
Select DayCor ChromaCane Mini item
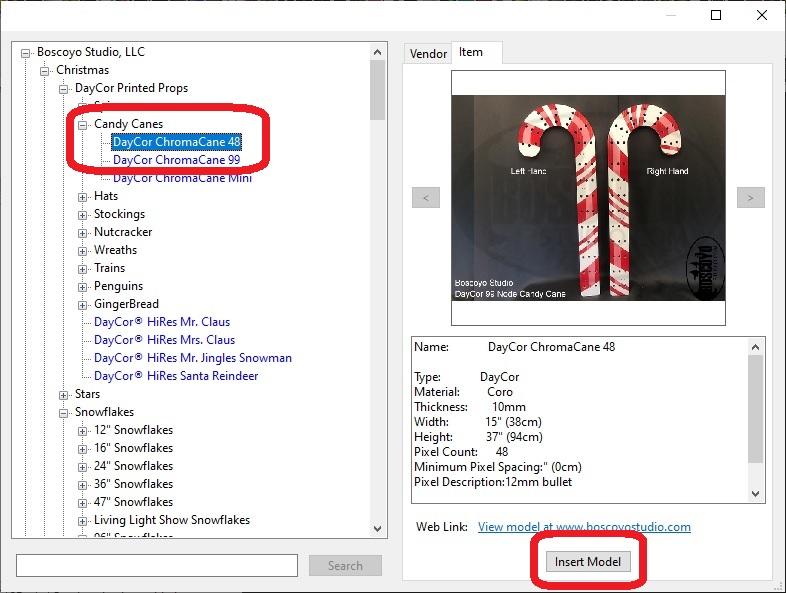[x=182, y=178]
